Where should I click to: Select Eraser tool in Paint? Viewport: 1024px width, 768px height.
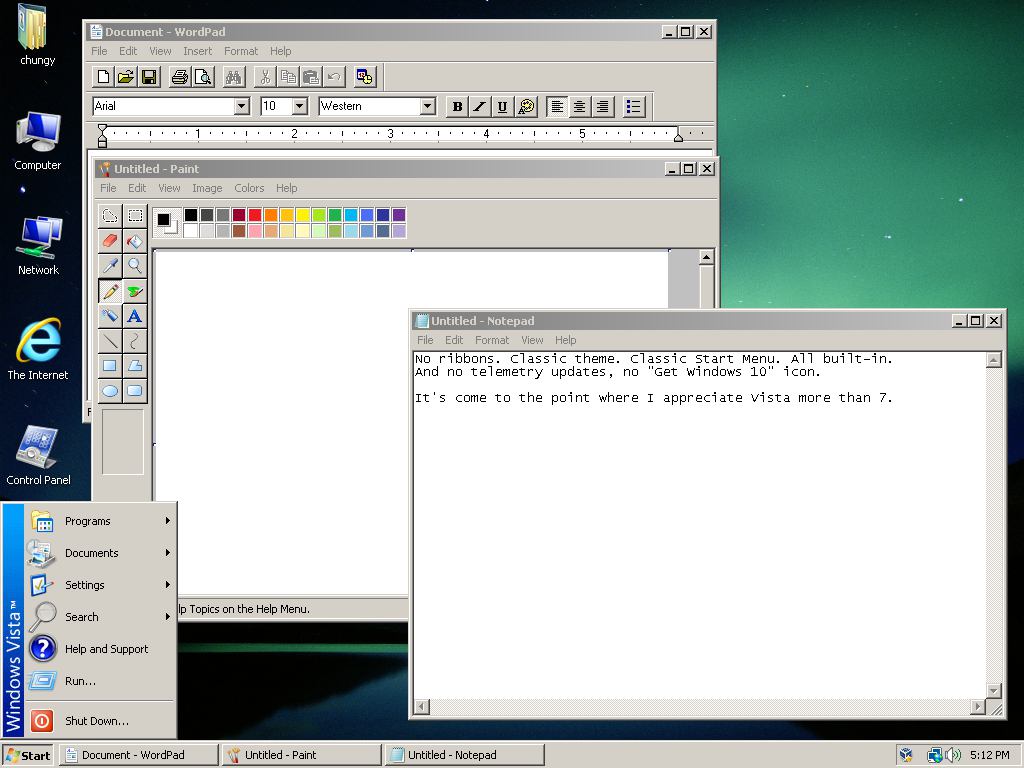coord(110,241)
